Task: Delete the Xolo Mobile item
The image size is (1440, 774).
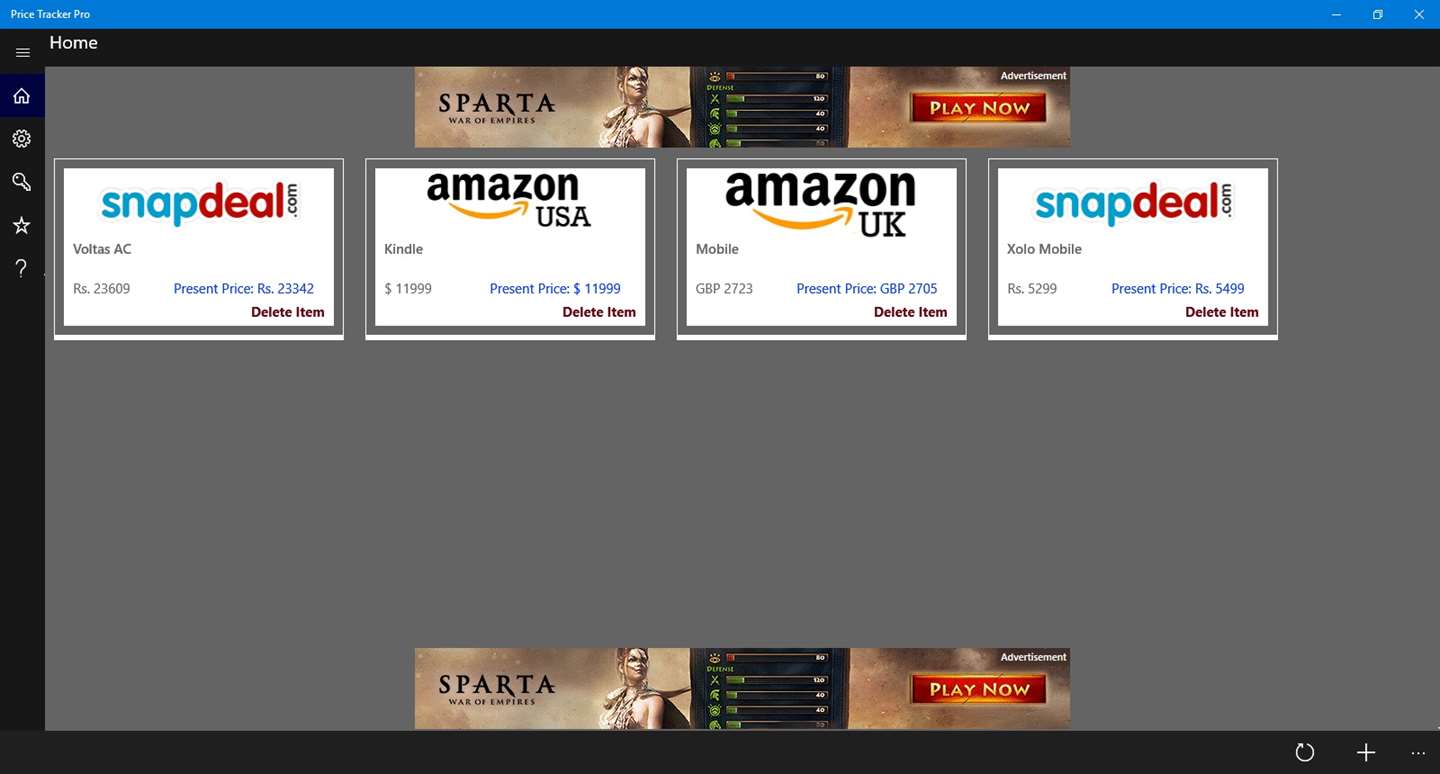Action: coord(1222,312)
